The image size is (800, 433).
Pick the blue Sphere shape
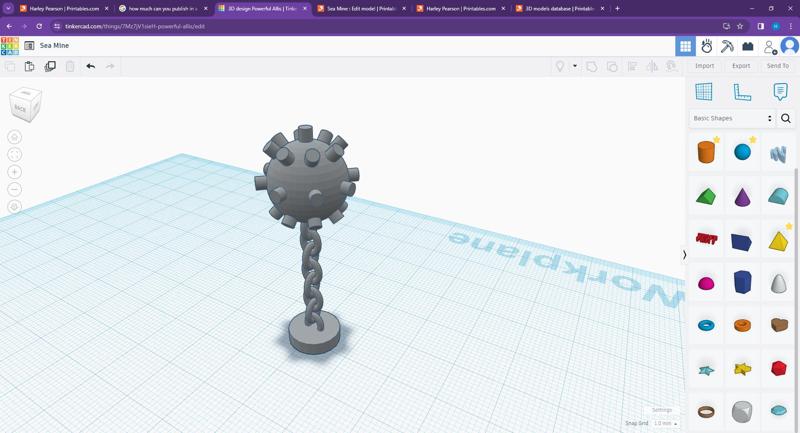(x=742, y=152)
